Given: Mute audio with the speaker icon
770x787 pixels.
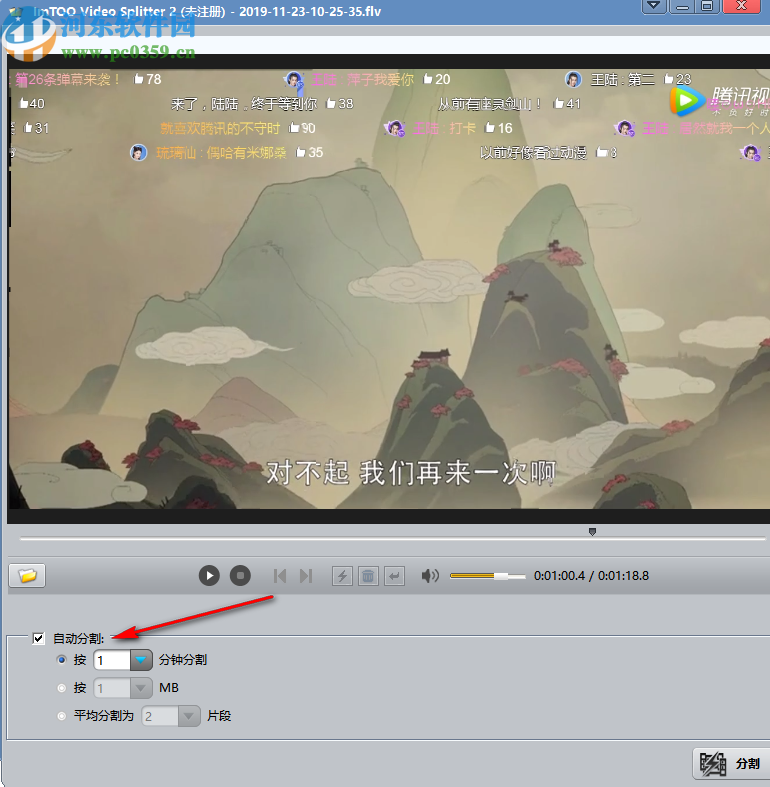Looking at the screenshot, I should click(x=430, y=576).
